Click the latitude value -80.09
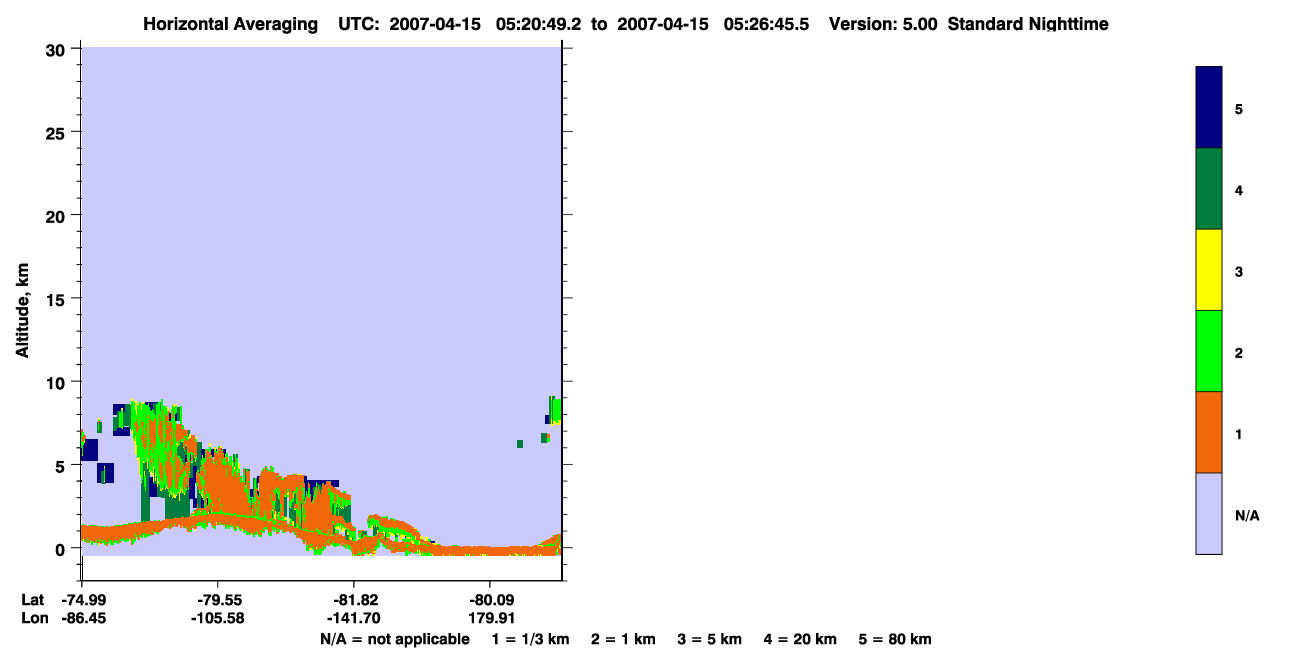The height and width of the screenshot is (667, 1300). (x=489, y=600)
